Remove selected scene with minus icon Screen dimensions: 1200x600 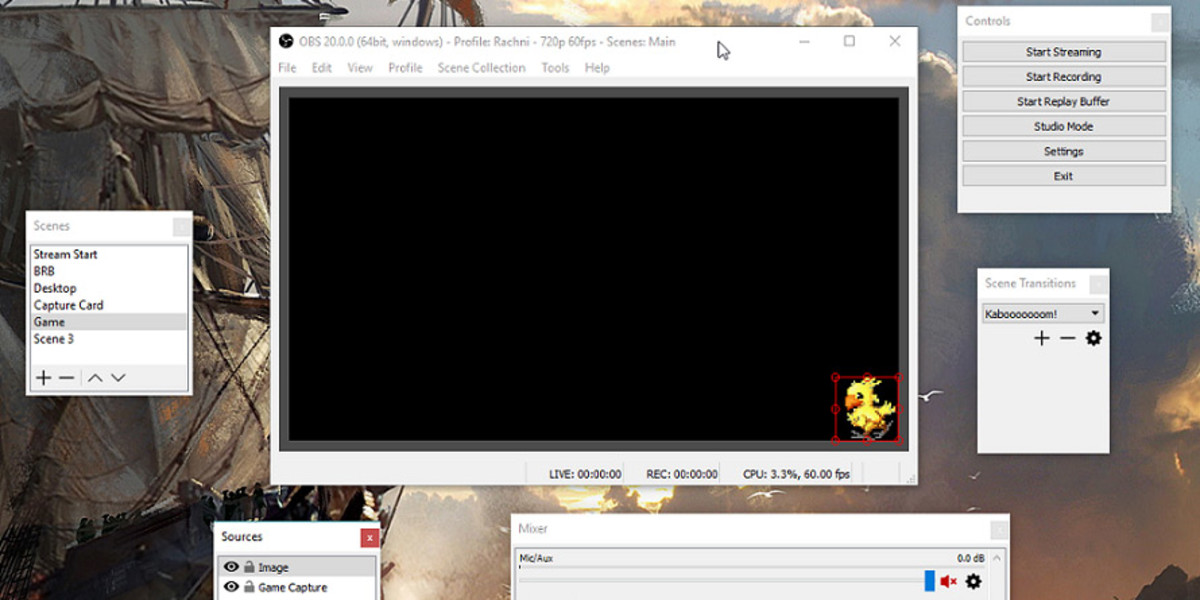coord(67,378)
